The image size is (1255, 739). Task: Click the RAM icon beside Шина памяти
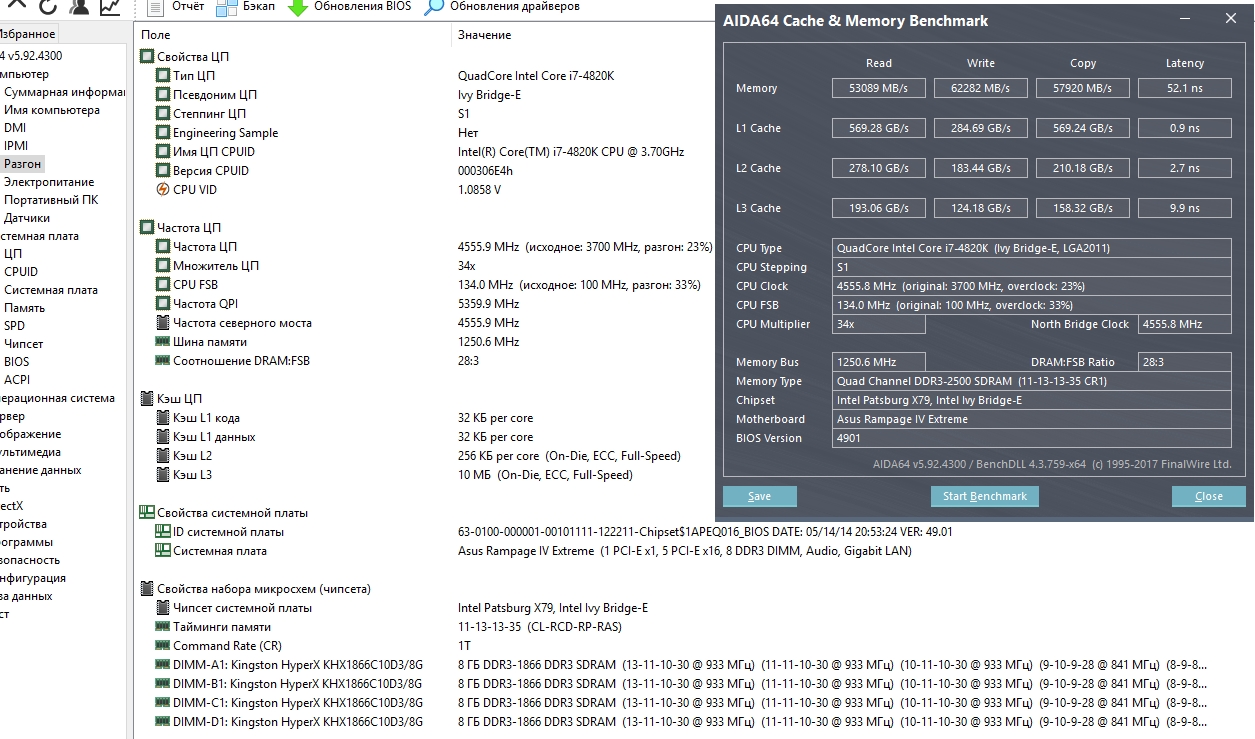click(163, 342)
